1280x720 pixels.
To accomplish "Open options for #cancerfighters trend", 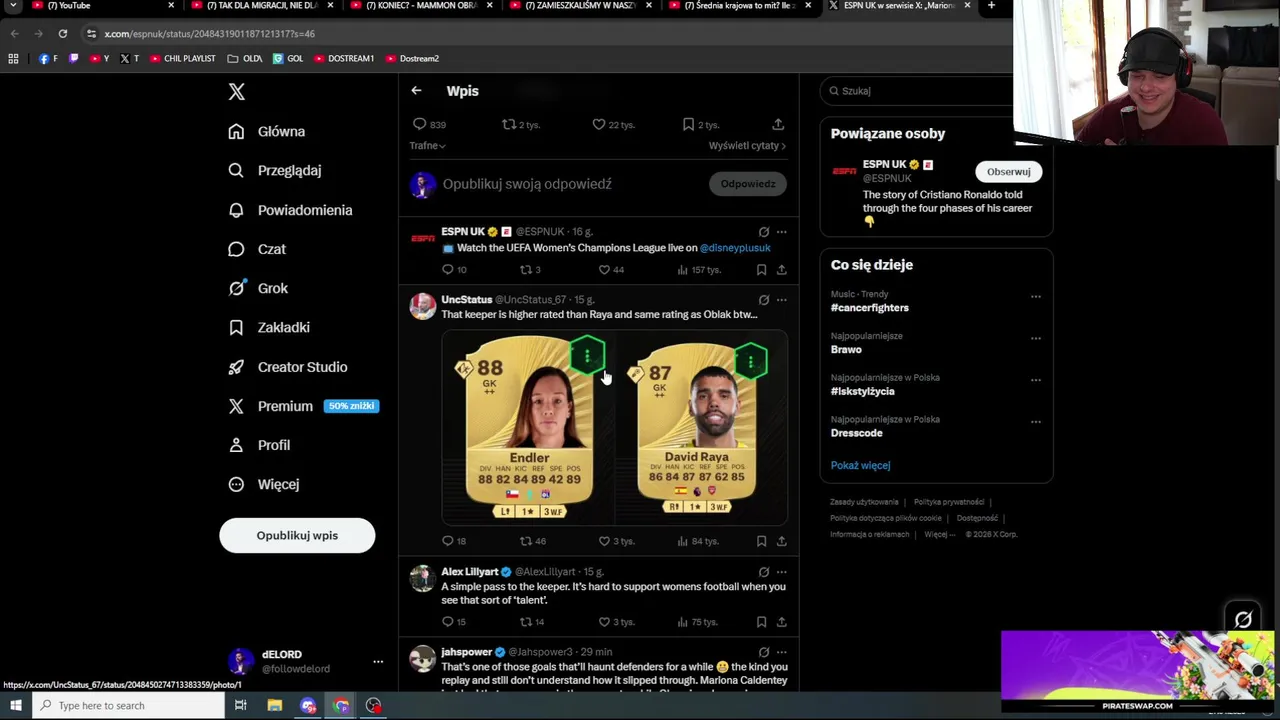I will point(1036,296).
